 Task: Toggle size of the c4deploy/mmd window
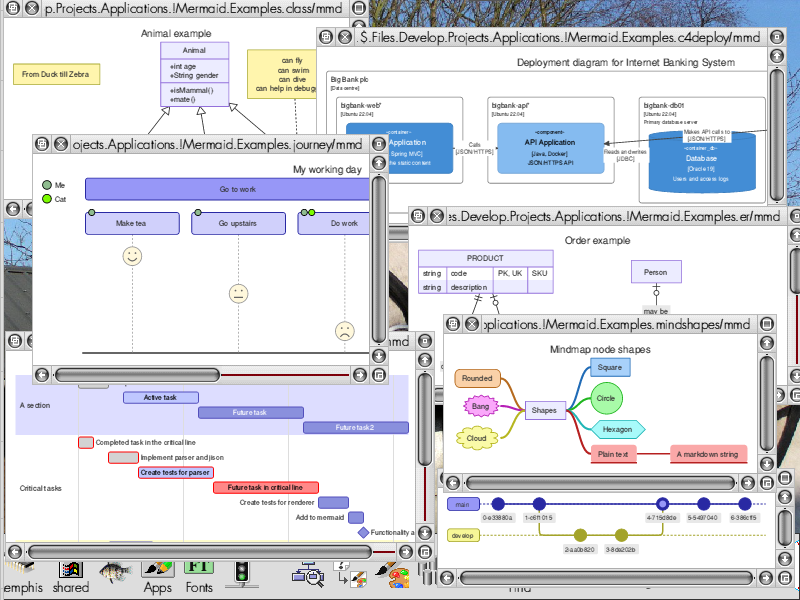[777, 37]
